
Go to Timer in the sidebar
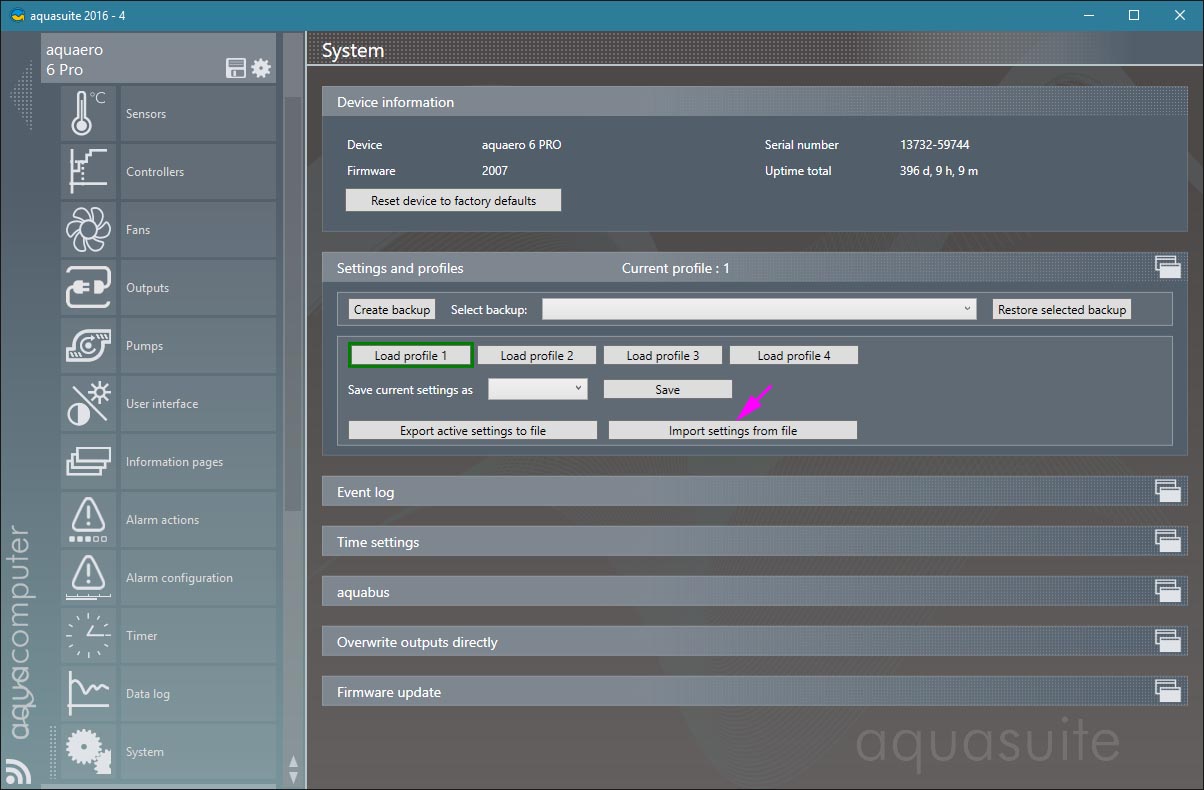(142, 636)
